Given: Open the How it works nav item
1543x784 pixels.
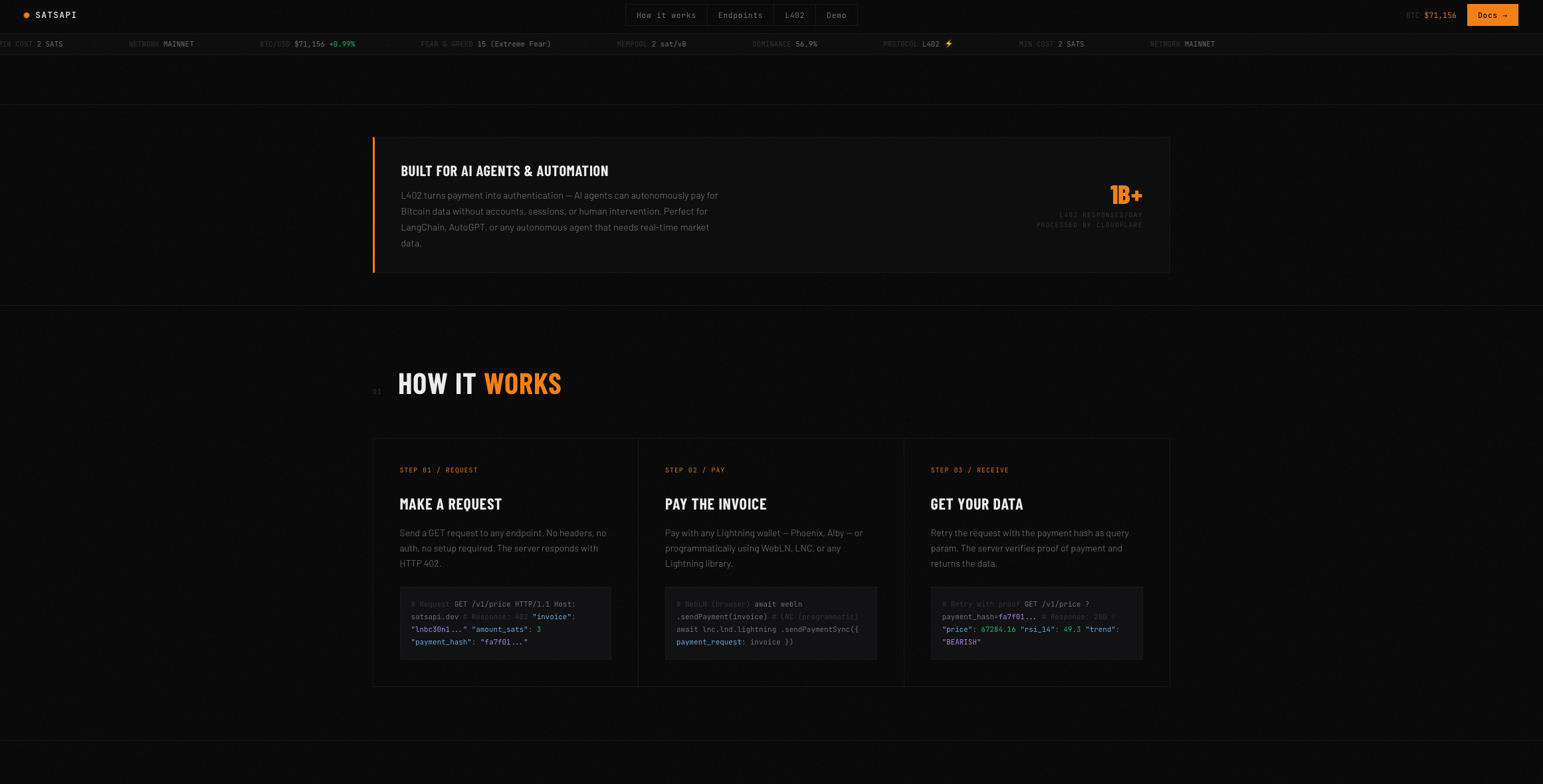Looking at the screenshot, I should tap(666, 15).
